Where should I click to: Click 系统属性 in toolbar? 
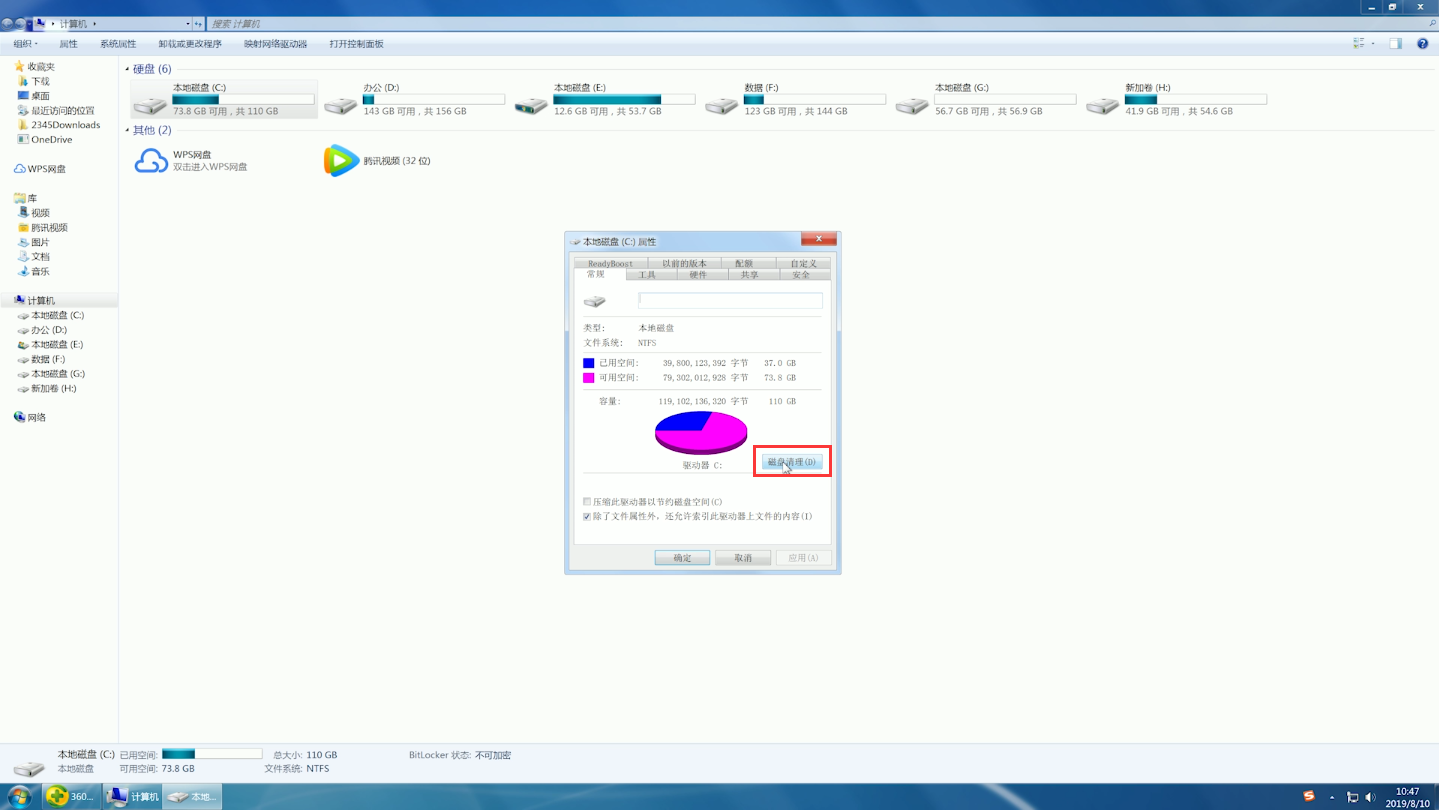click(118, 44)
